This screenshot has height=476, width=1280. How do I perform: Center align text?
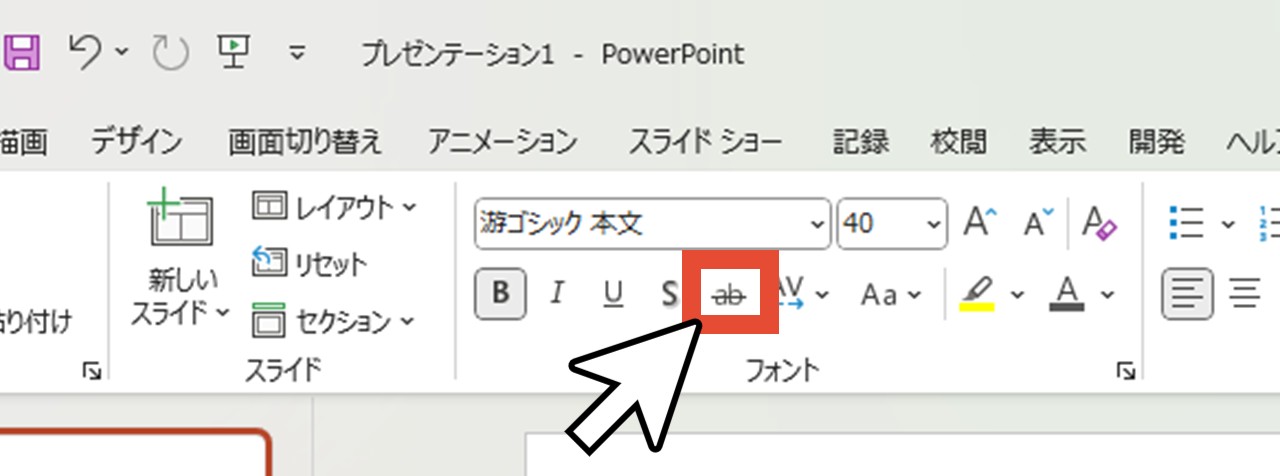(x=1245, y=294)
